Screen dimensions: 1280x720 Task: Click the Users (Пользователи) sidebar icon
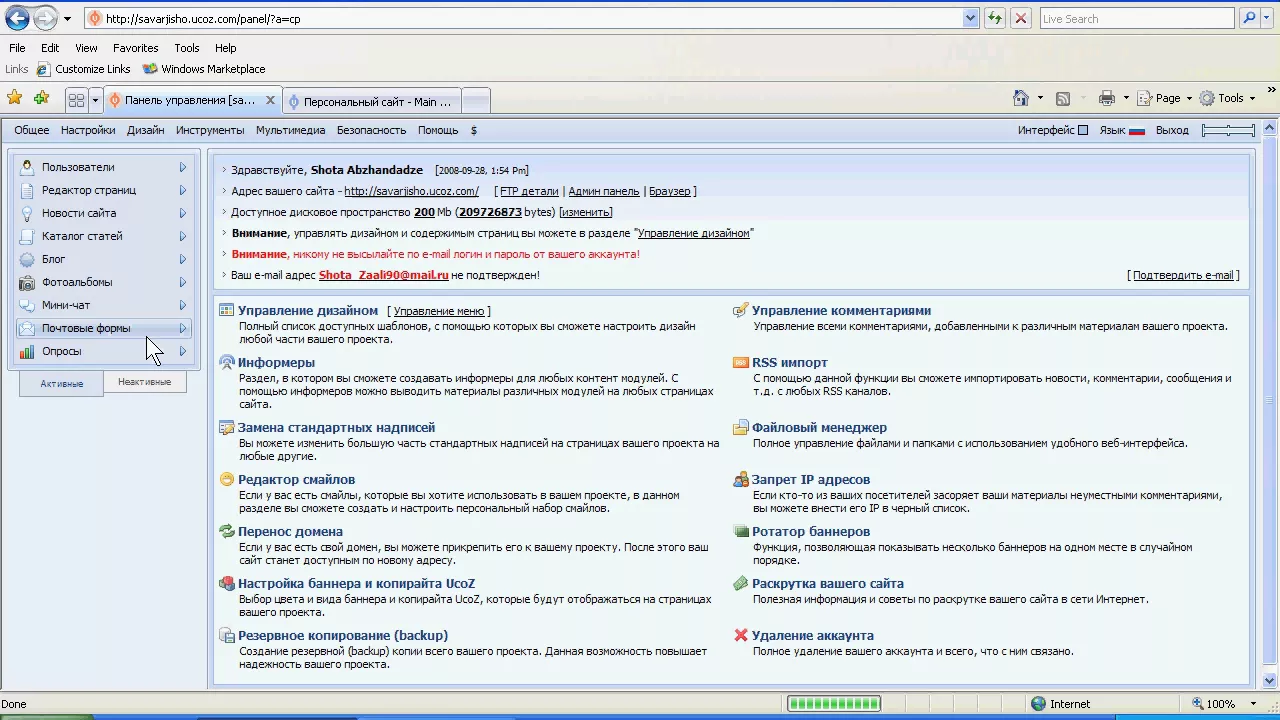(27, 167)
